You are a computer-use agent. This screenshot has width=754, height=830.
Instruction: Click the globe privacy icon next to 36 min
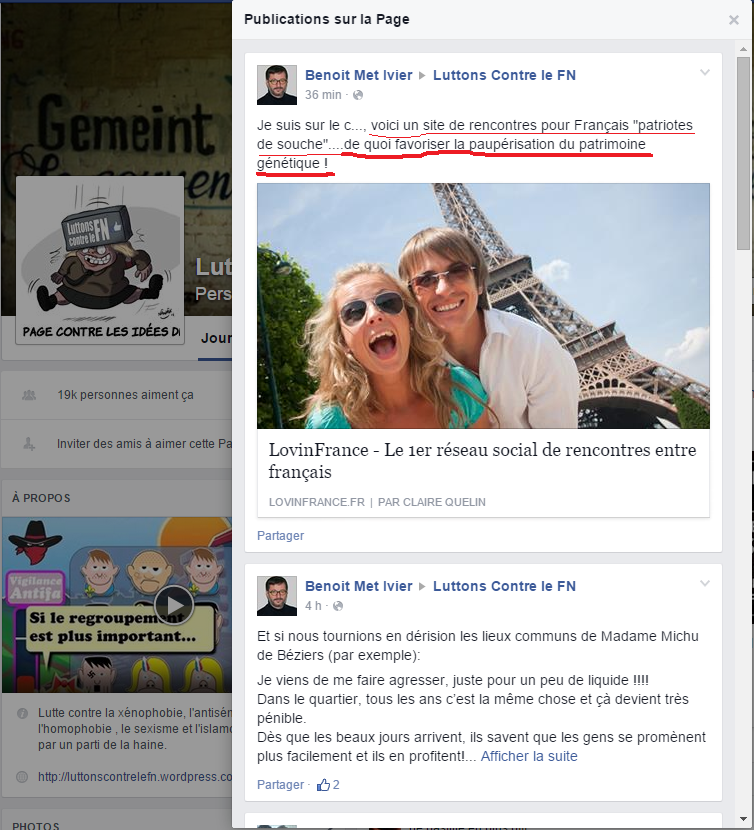coord(358,95)
